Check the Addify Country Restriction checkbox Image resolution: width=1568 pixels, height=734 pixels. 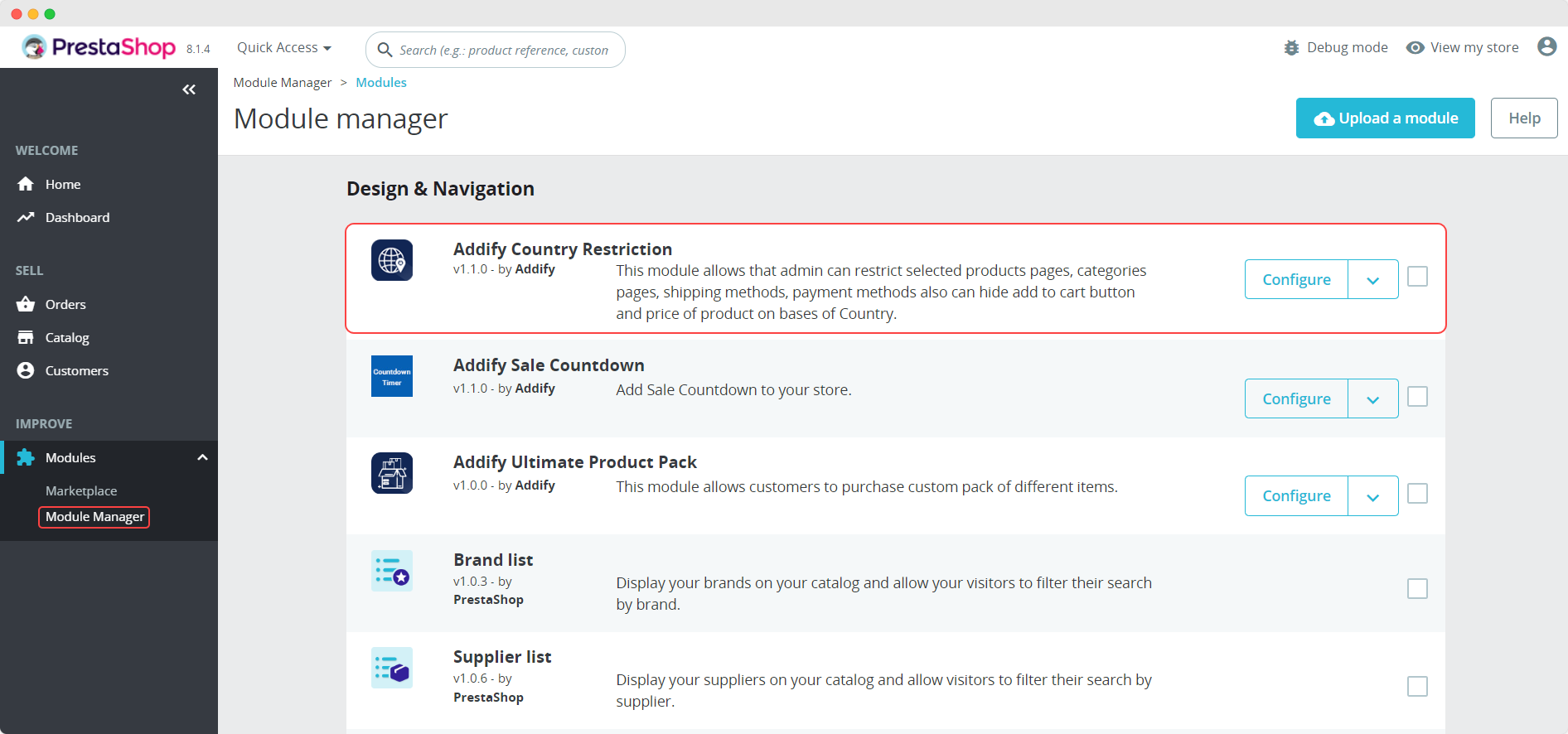[x=1417, y=277]
